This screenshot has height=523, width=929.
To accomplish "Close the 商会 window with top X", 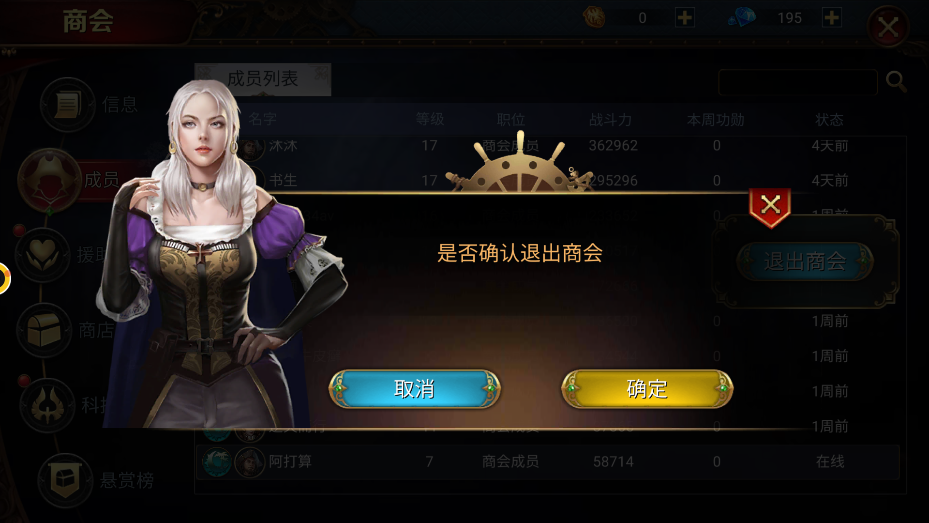I will coord(888,27).
